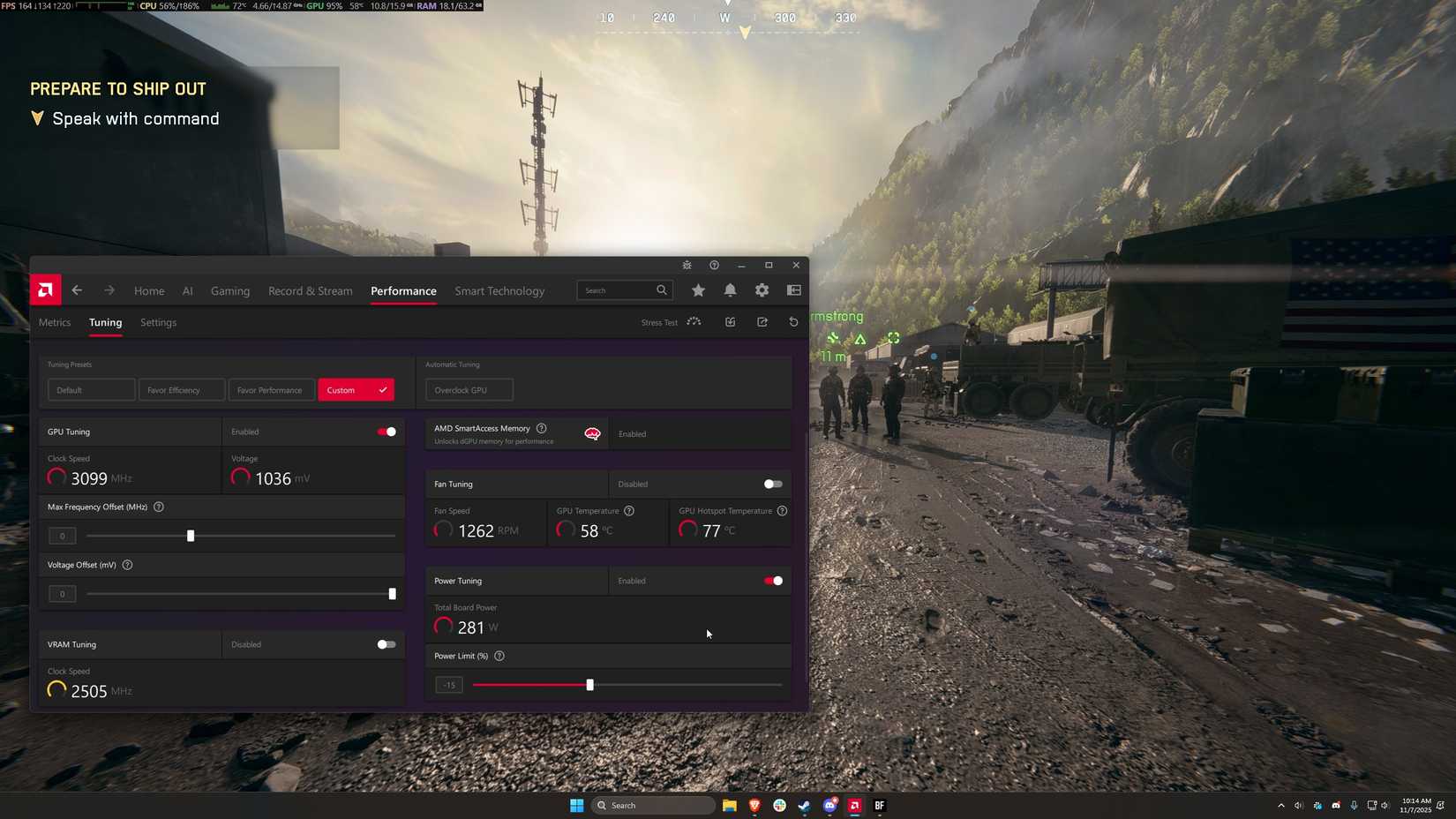Viewport: 1456px width, 819px height.
Task: Enable VRAM Tuning
Action: pos(386,644)
